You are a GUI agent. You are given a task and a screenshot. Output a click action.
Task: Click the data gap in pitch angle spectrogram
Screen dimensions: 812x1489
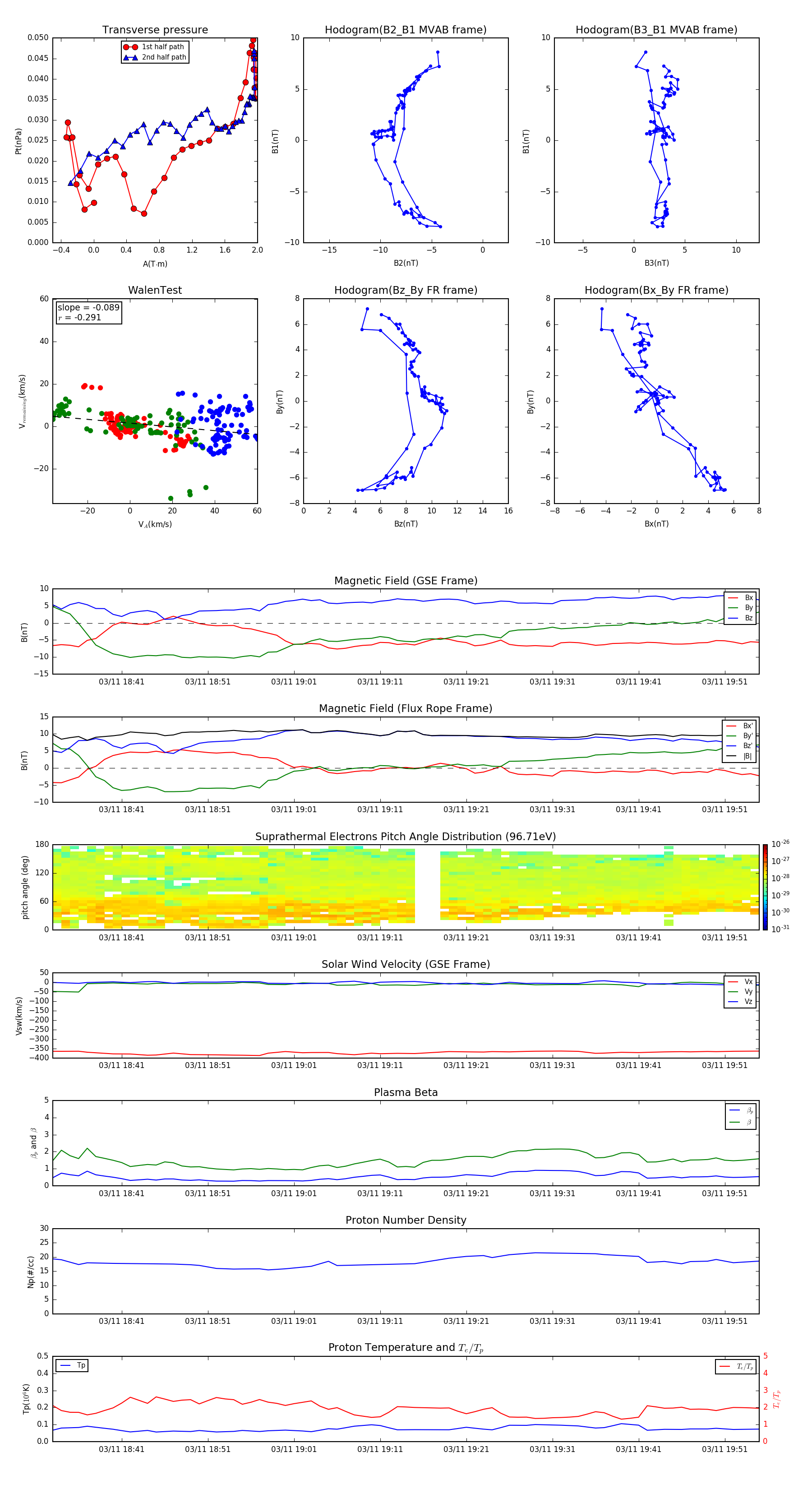tap(428, 887)
